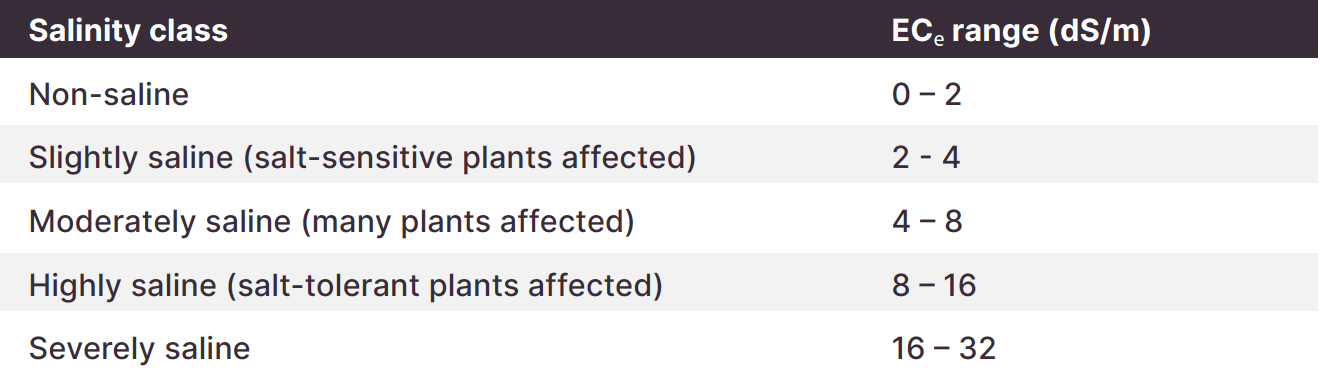Select the 16 – 32 range value
This screenshot has width=1320, height=386.
tap(944, 349)
